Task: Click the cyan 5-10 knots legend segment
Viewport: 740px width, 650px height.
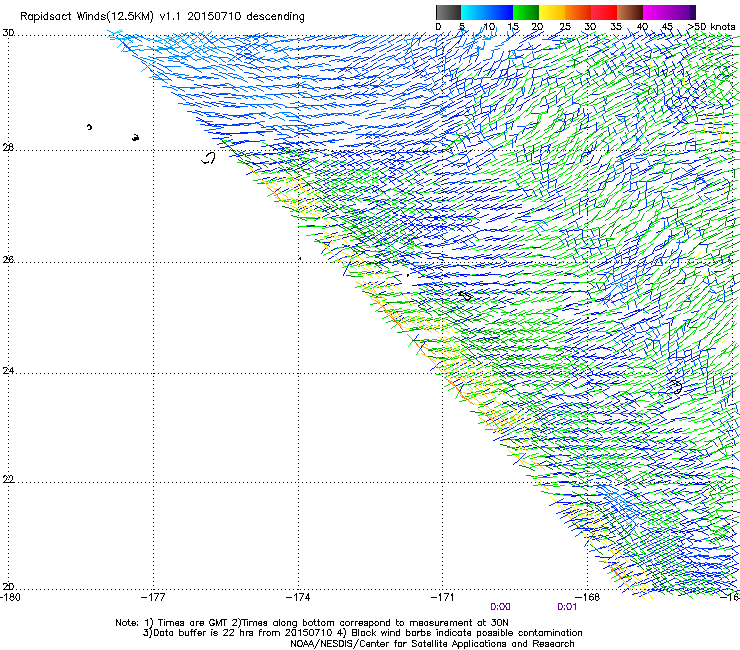Action: pos(474,12)
